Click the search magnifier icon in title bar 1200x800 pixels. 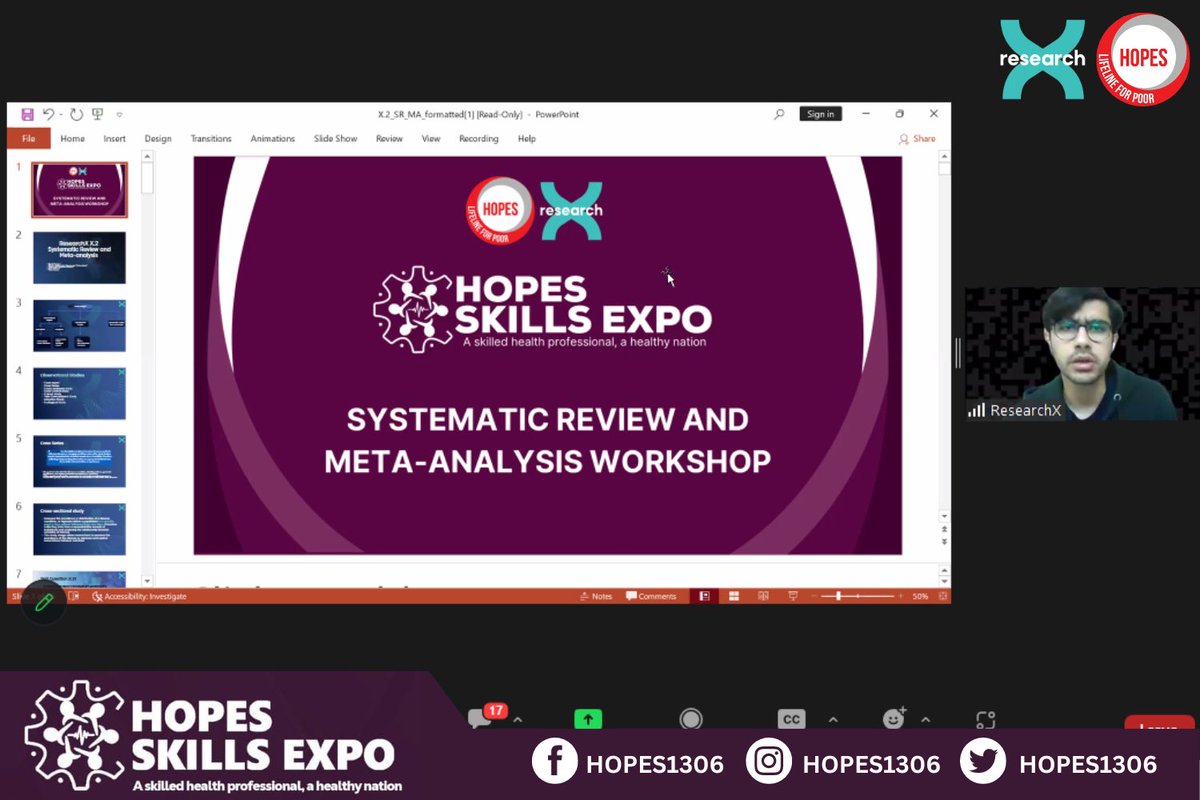click(779, 114)
